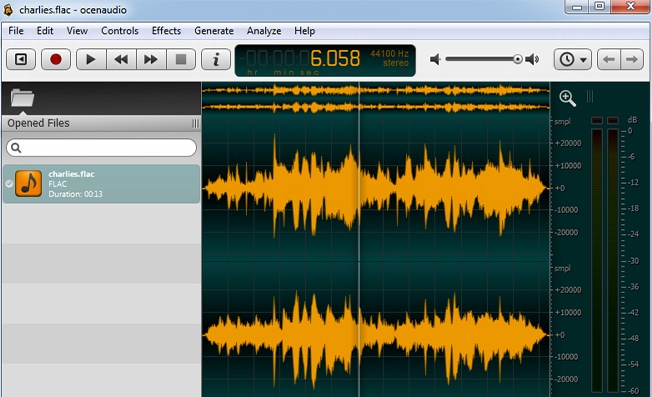Open the Generate menu
652x397 pixels.
(x=214, y=31)
